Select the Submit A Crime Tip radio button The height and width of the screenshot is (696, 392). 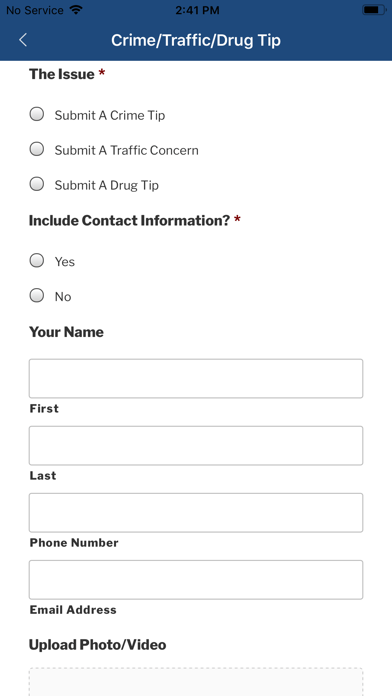coord(37,114)
